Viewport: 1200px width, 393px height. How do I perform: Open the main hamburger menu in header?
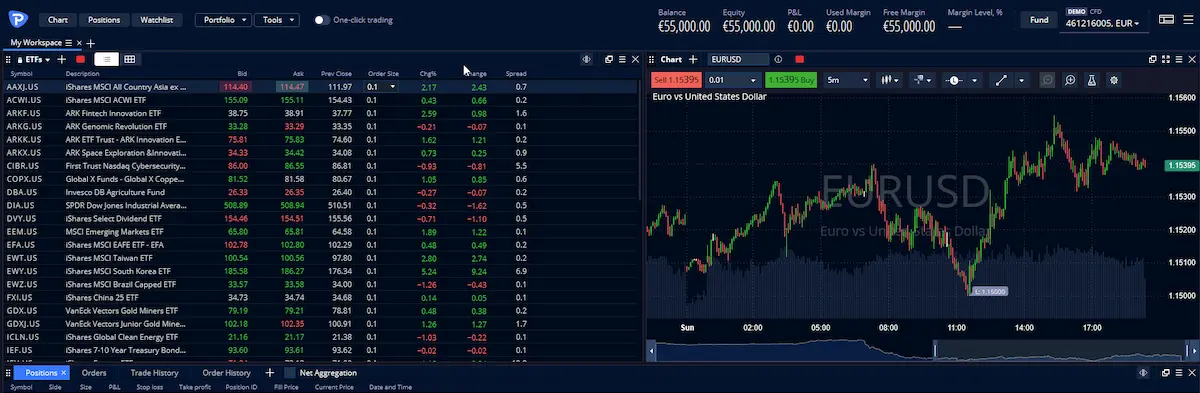pos(1188,19)
